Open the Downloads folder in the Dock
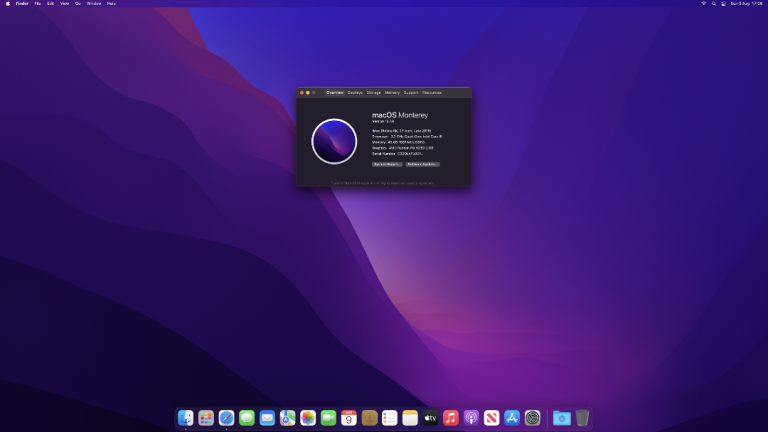 (562, 418)
